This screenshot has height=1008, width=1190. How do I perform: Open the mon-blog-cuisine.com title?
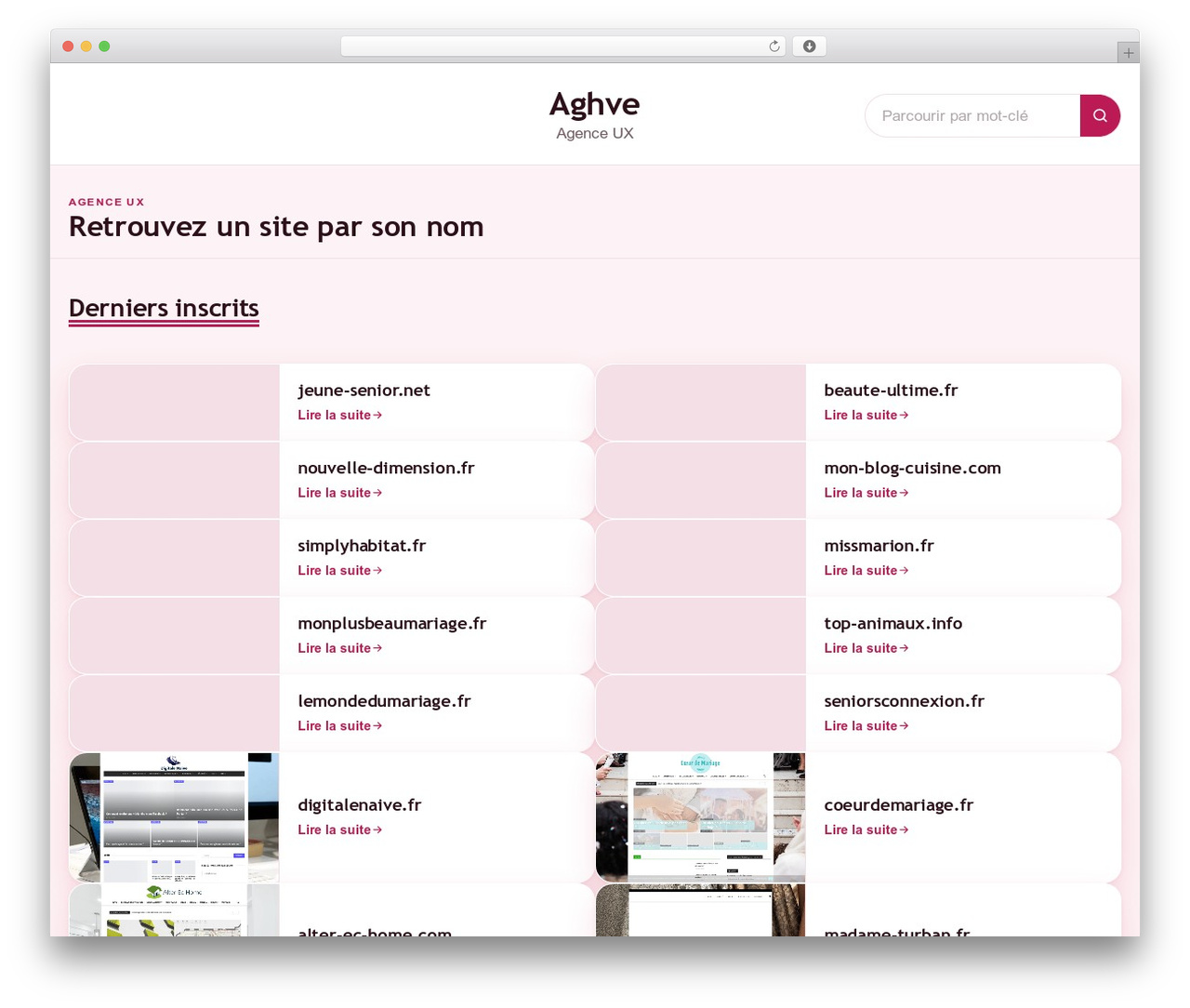click(x=912, y=468)
